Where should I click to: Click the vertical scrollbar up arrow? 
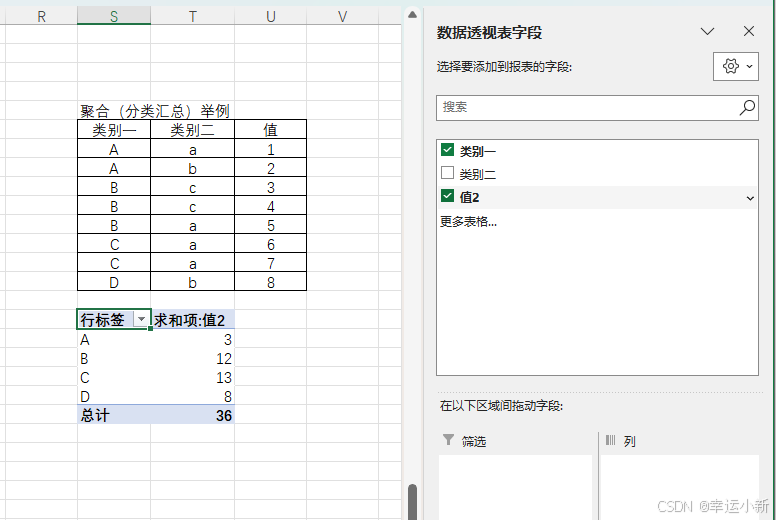(x=412, y=15)
